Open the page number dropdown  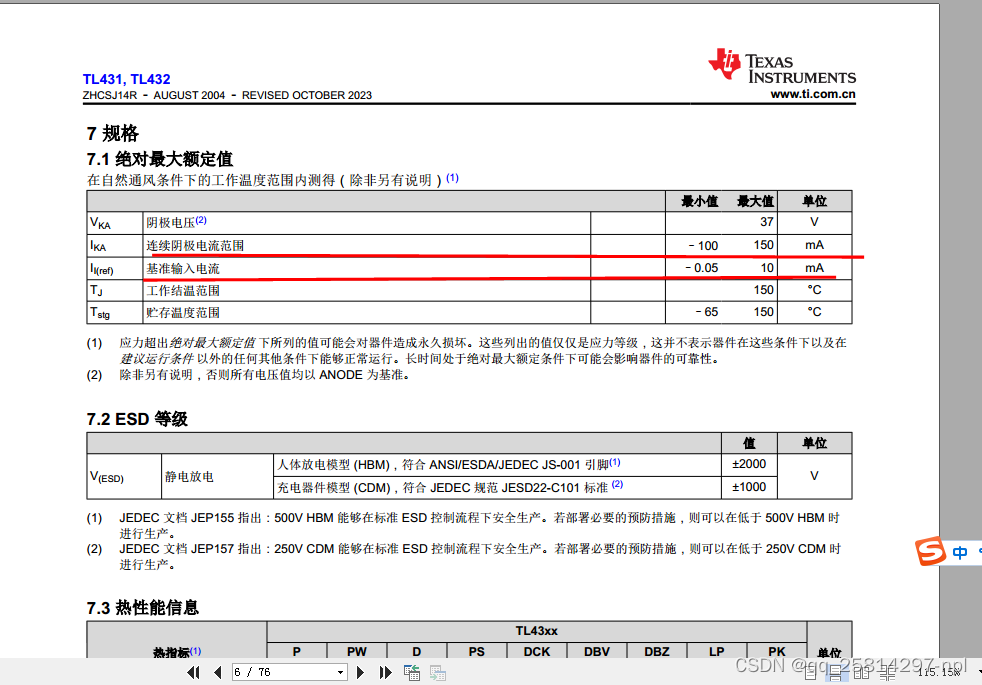340,672
